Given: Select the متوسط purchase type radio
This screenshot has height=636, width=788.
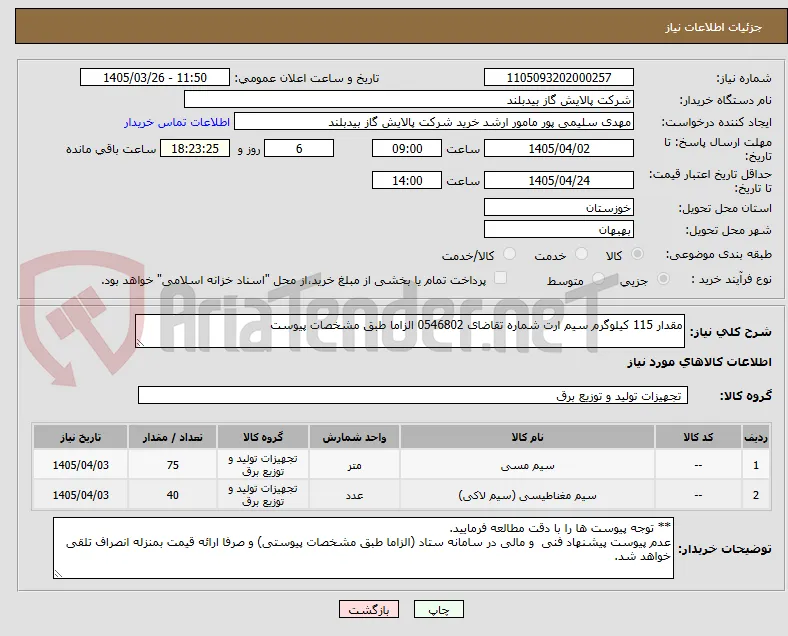Looking at the screenshot, I should [x=598, y=278].
